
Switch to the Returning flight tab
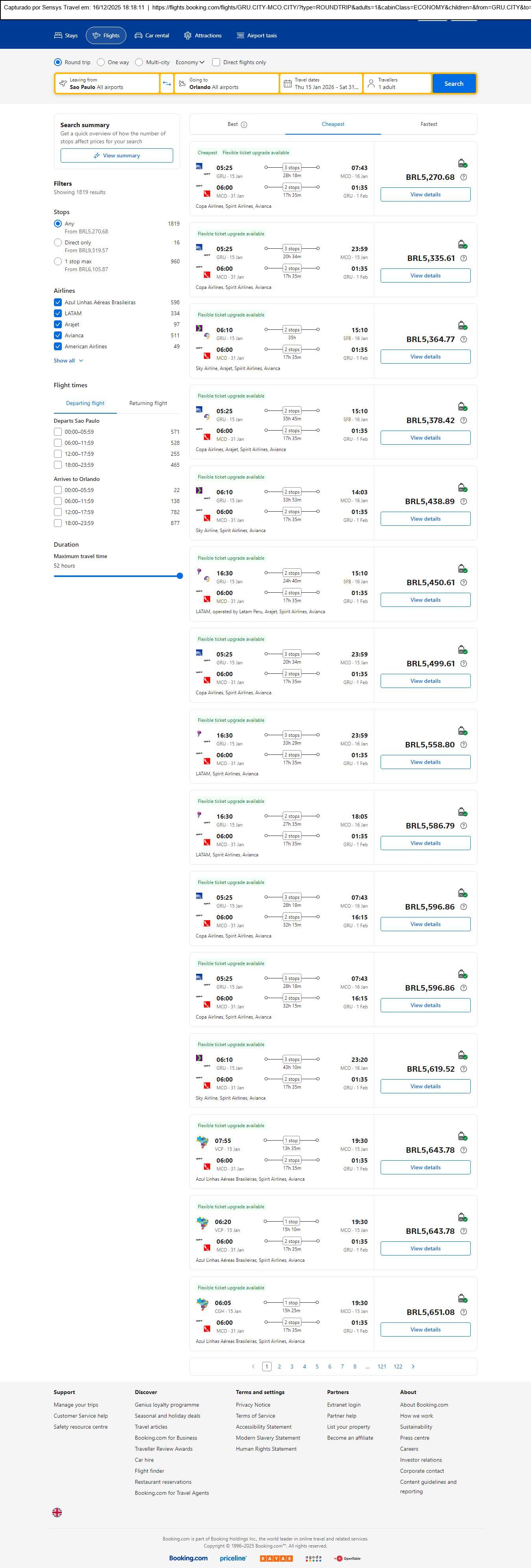(x=148, y=403)
